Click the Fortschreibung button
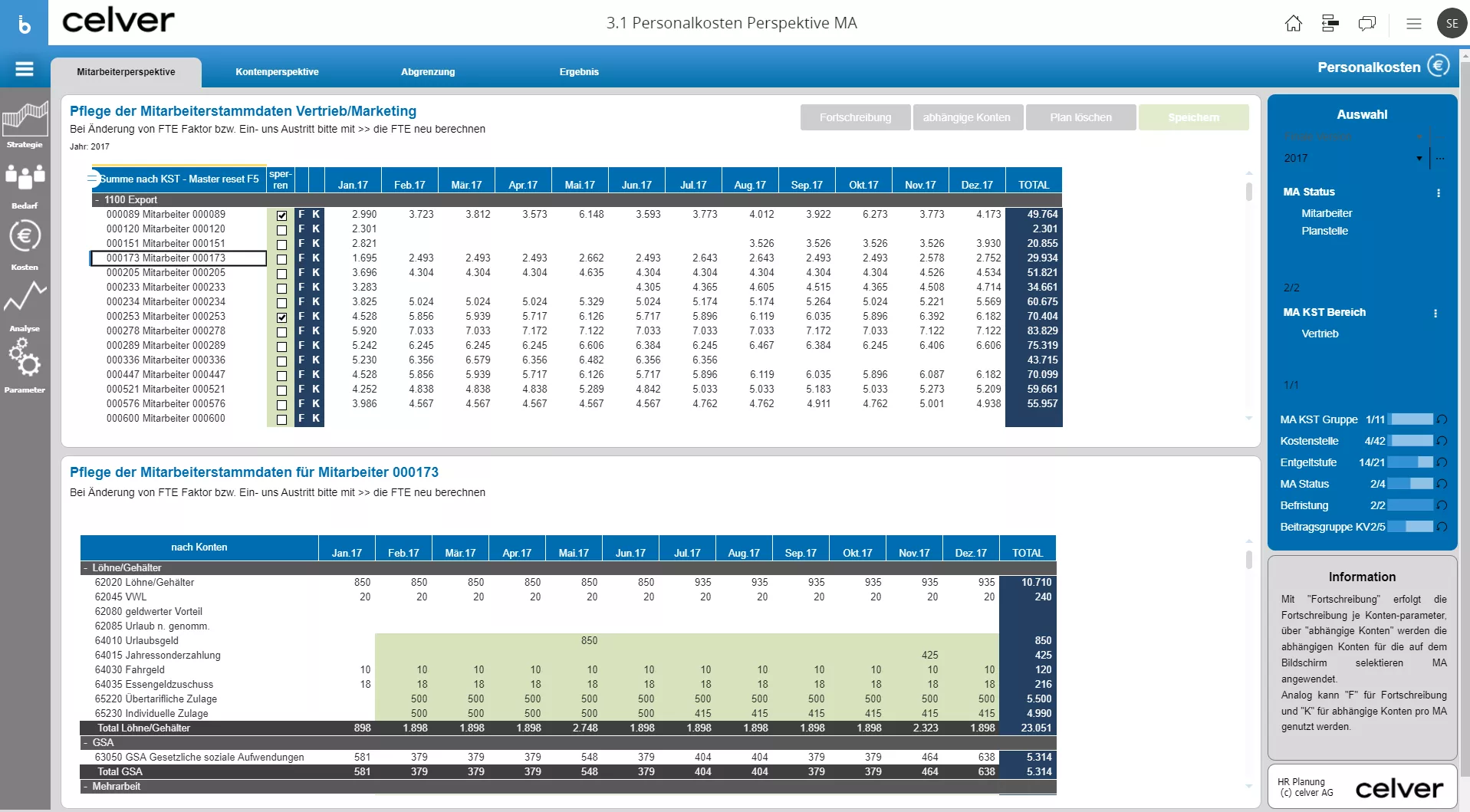1470x812 pixels. (x=855, y=117)
